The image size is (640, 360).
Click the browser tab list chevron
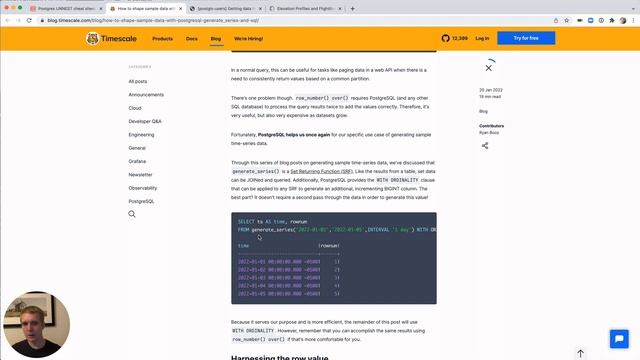pos(633,8)
